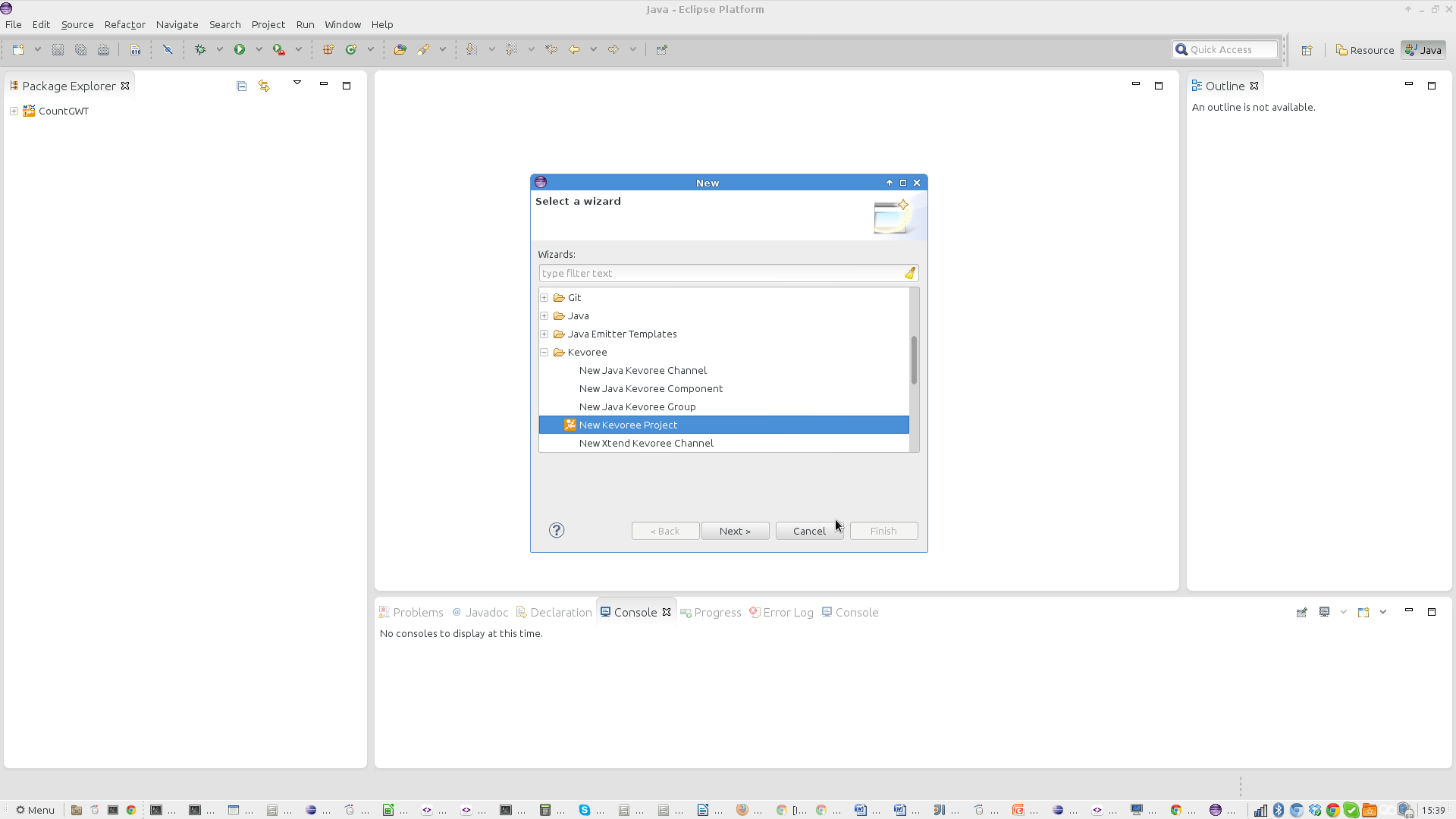This screenshot has height=819, width=1456.
Task: Select the Console tab in bottom panel
Action: click(x=636, y=612)
